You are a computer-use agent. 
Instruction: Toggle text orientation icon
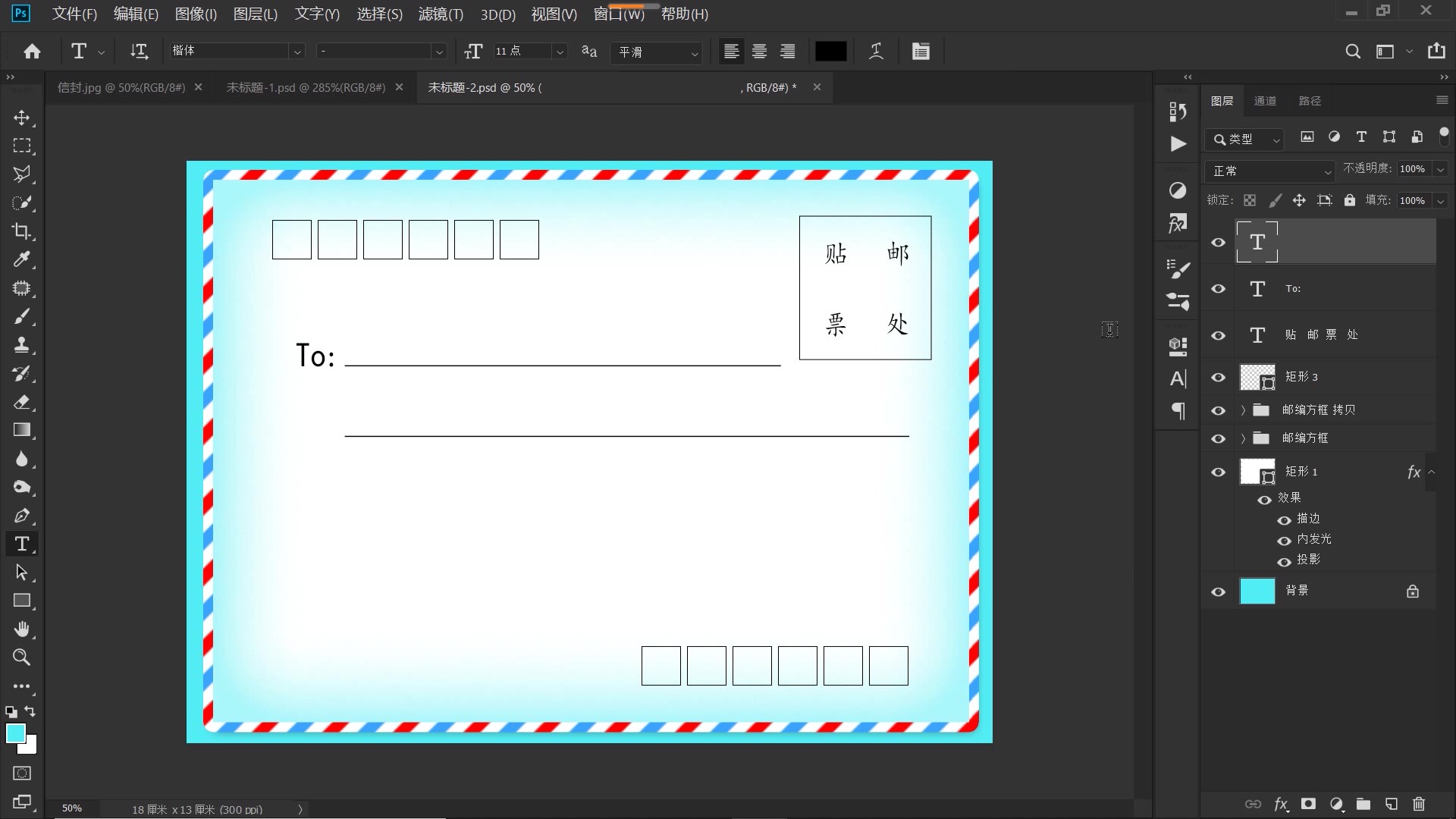pos(139,51)
